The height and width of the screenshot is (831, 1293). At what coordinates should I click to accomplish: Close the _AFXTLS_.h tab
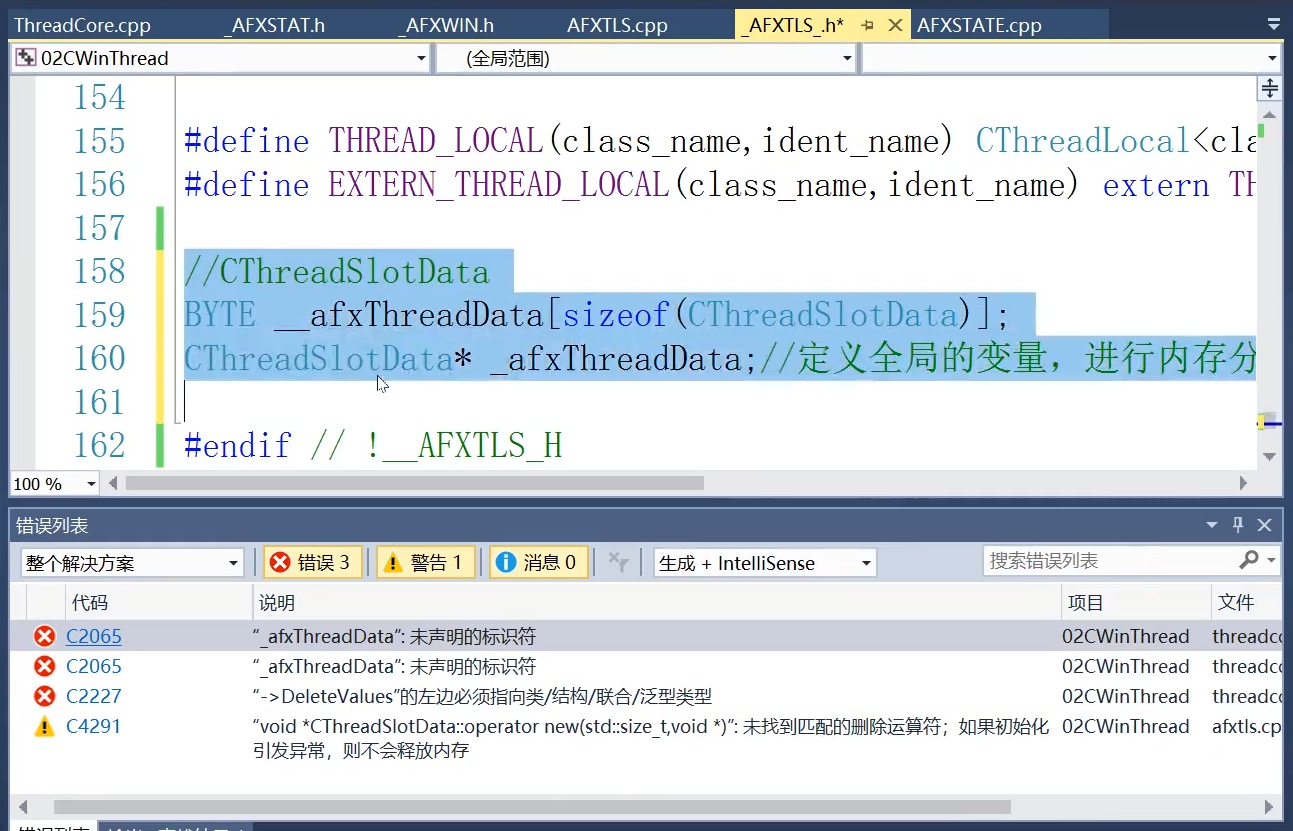[896, 25]
